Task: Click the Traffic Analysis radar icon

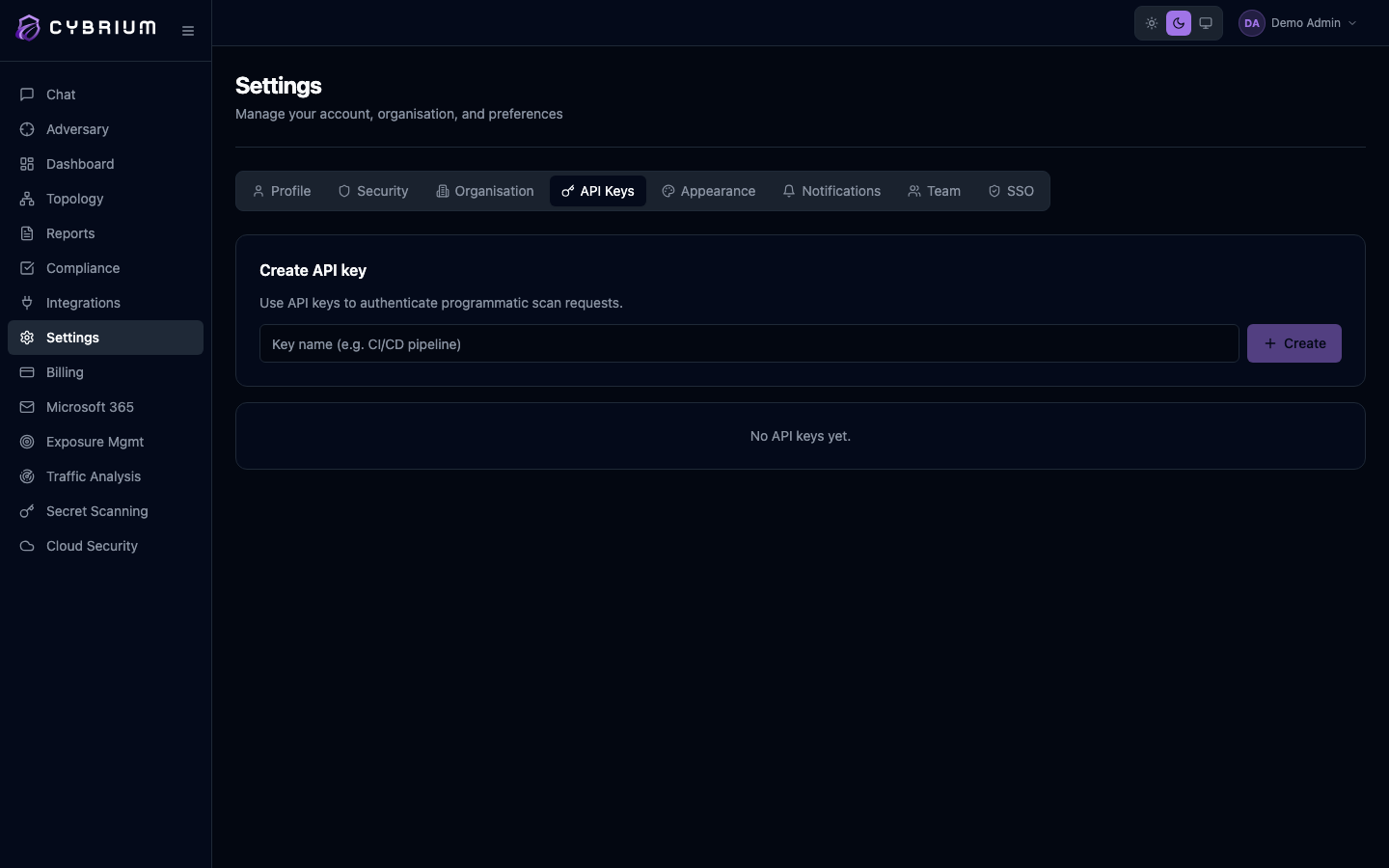Action: [x=27, y=476]
